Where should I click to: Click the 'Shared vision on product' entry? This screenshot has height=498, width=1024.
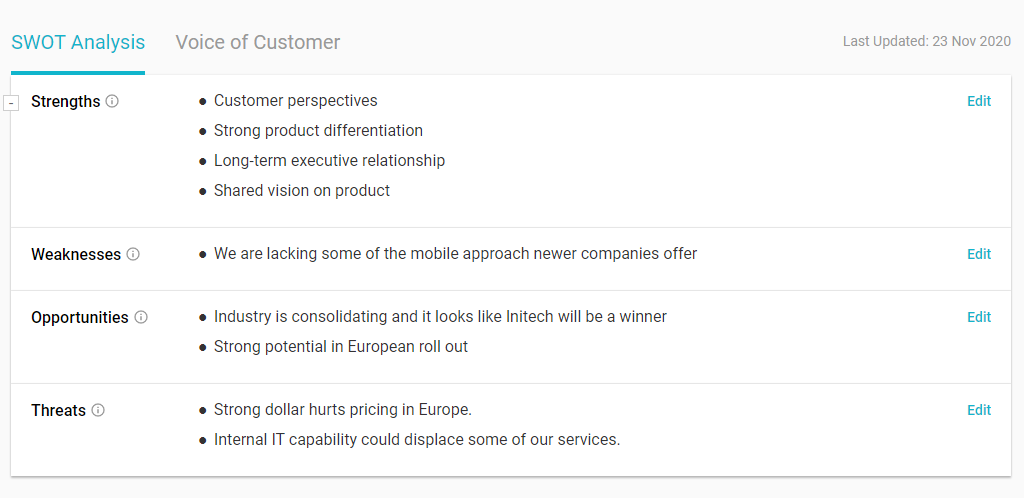point(302,191)
